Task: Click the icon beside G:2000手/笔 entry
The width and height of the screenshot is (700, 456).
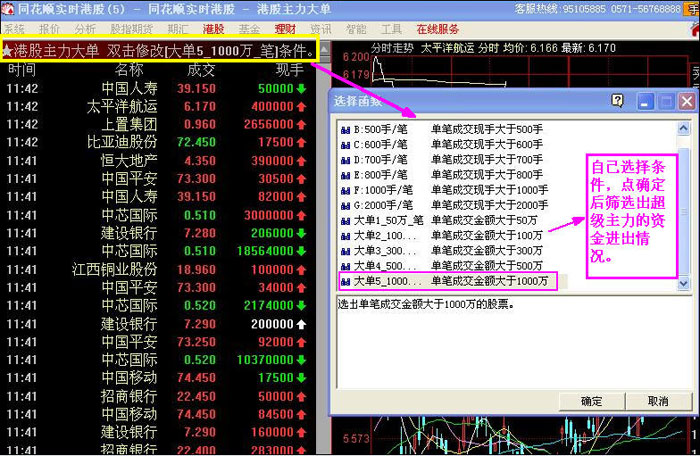Action: point(346,205)
